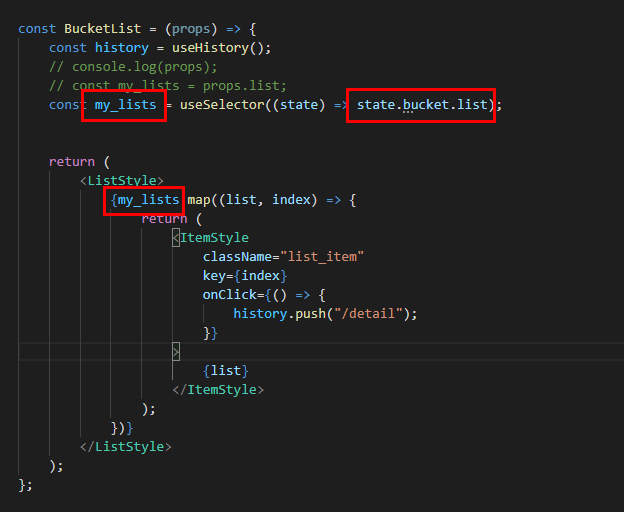Click the opening ListStyle tag
The width and height of the screenshot is (624, 512).
[122, 181]
